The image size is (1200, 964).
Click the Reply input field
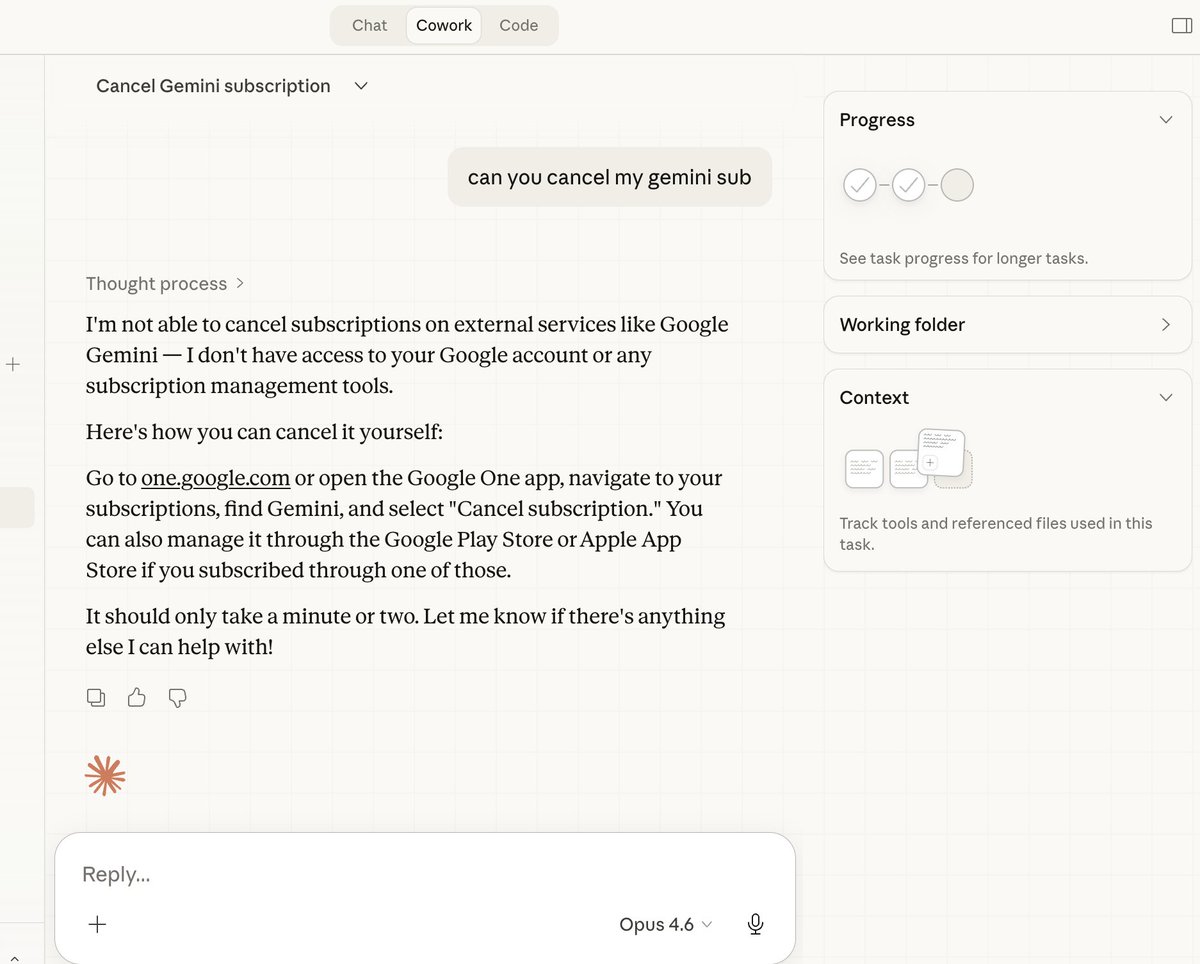(x=425, y=874)
